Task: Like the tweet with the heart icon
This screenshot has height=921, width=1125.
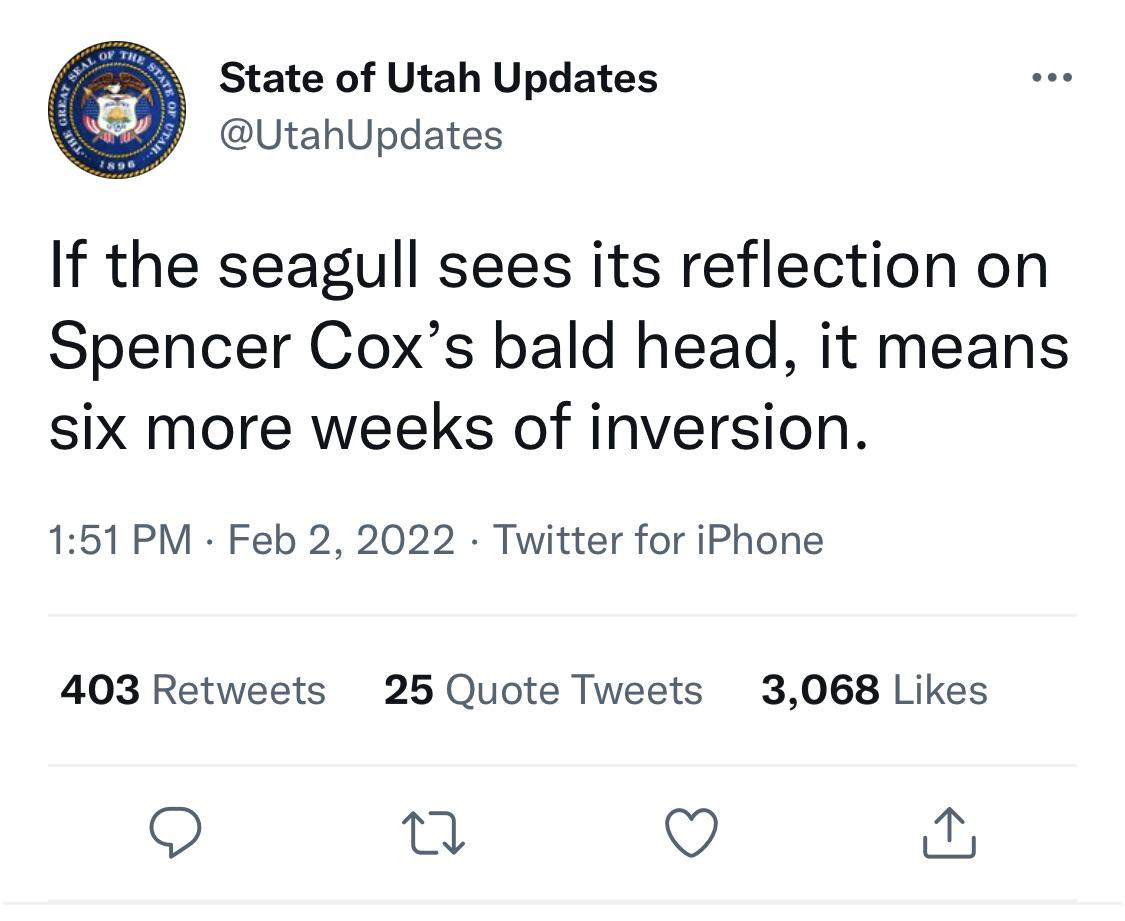Action: click(692, 833)
